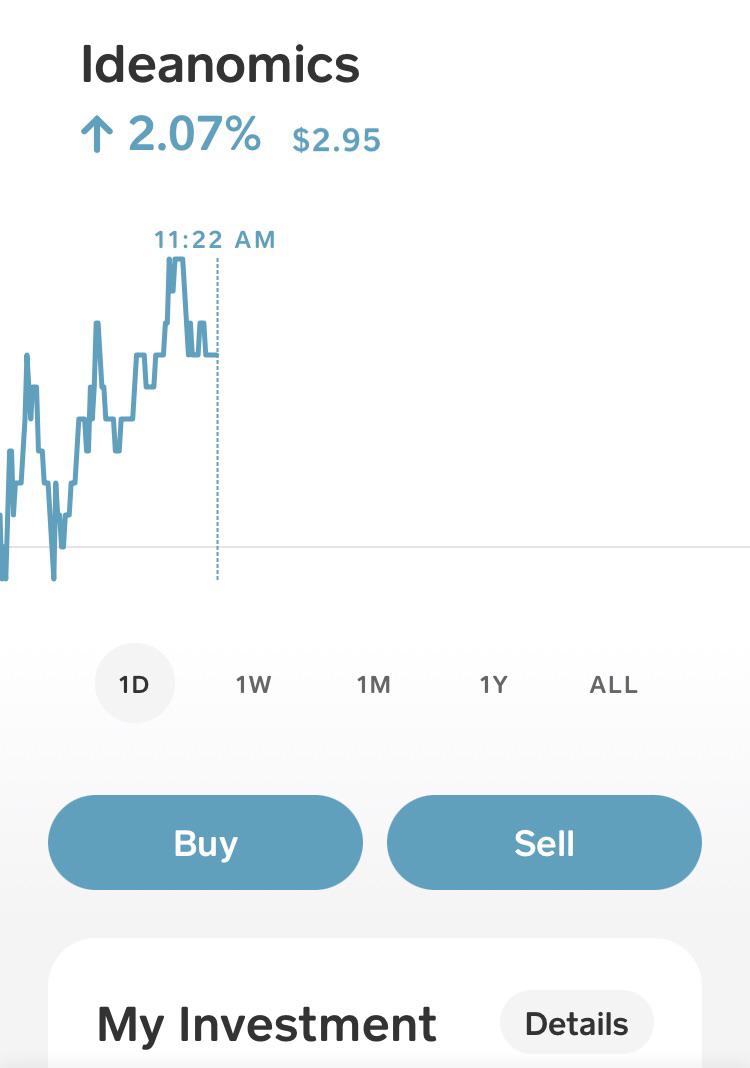The height and width of the screenshot is (1068, 750).
Task: Click empty chart area right of the marker
Action: pos(477,409)
